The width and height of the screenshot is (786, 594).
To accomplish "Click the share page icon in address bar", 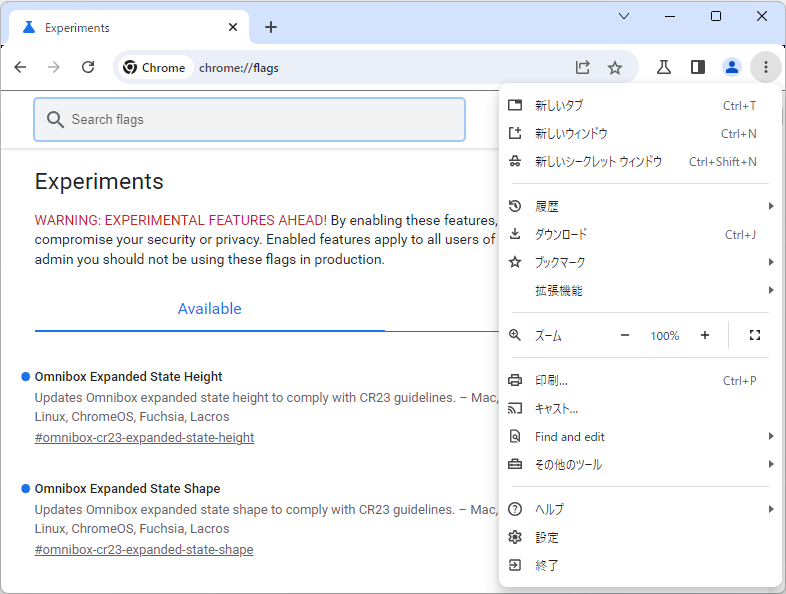I will (583, 67).
